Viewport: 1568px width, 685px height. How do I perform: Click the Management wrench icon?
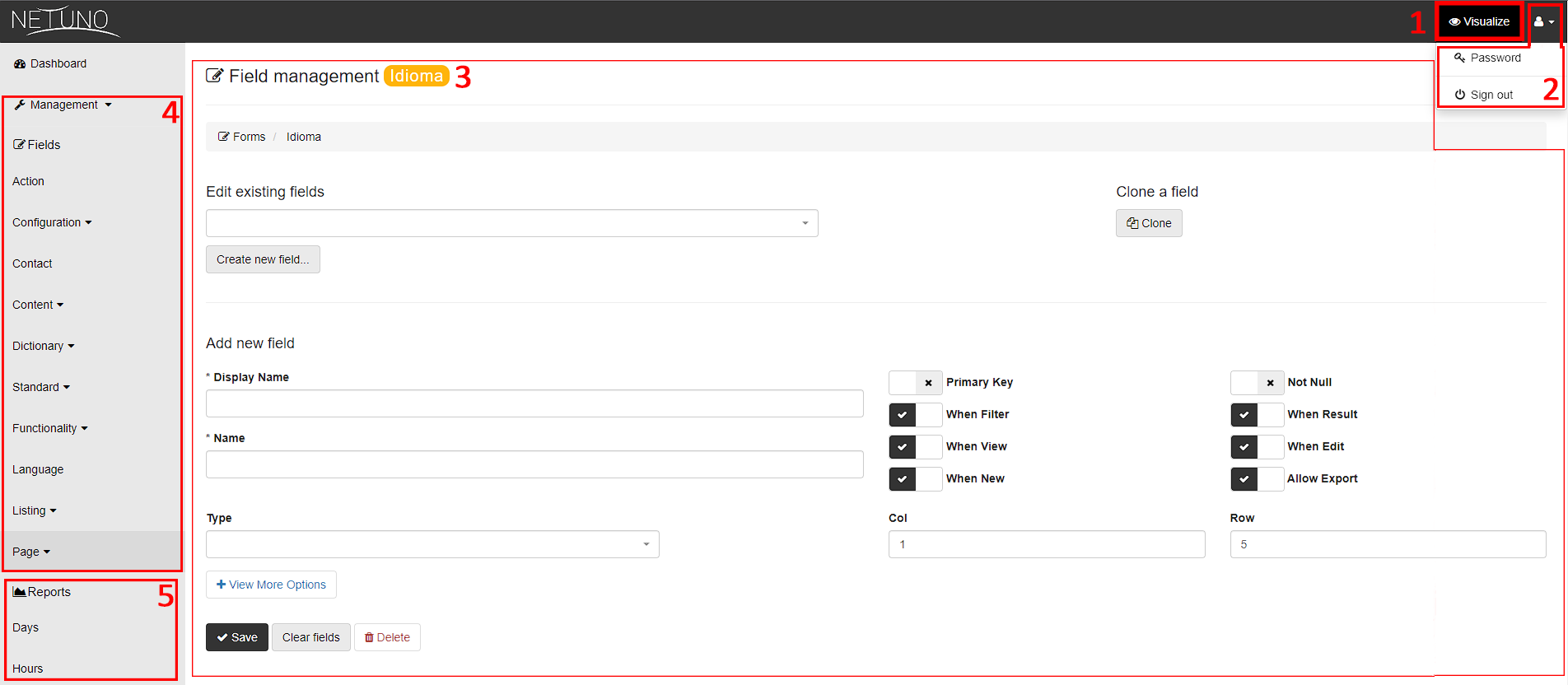[20, 105]
